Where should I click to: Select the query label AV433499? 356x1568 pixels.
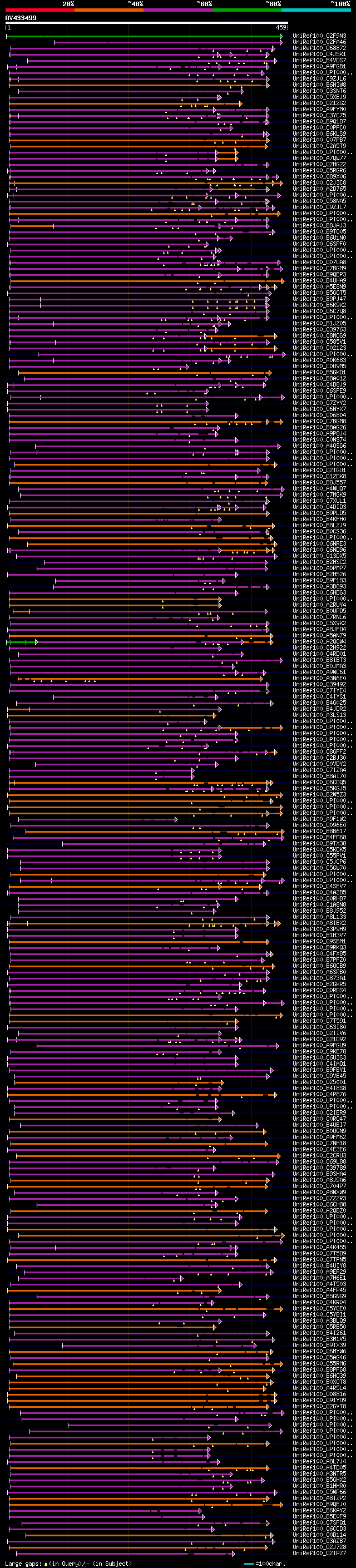point(21,18)
